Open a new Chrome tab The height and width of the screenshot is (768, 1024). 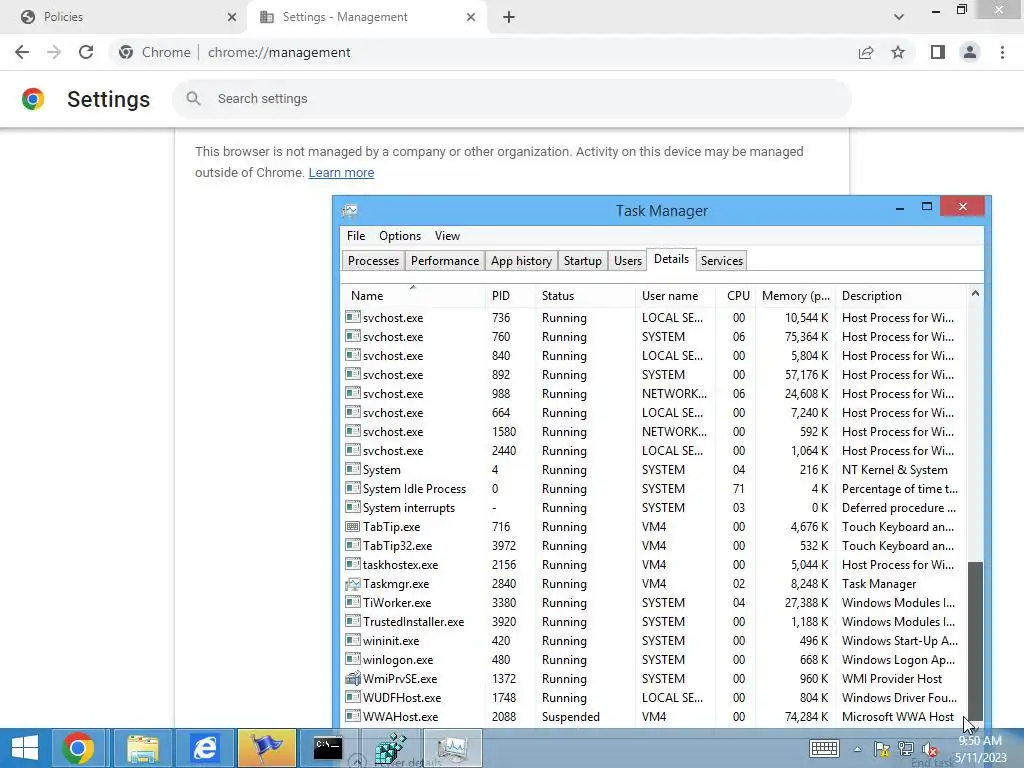pyautogui.click(x=509, y=17)
